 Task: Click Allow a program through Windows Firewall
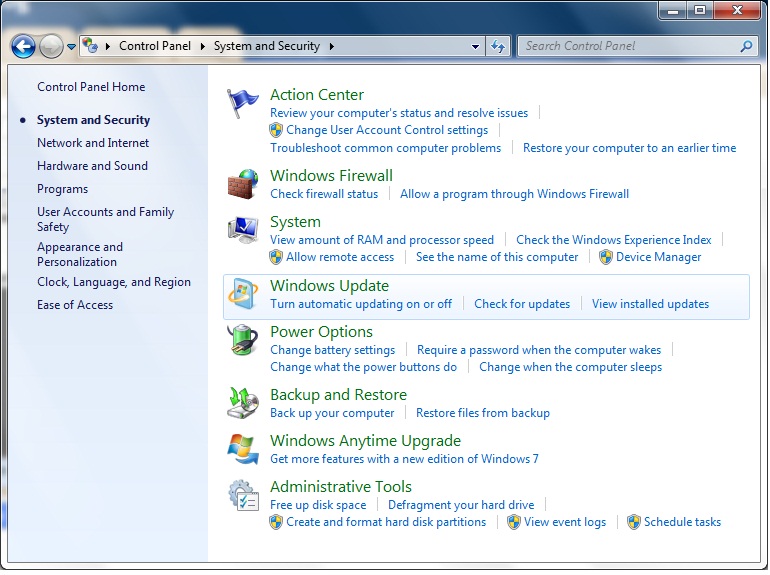[x=514, y=194]
